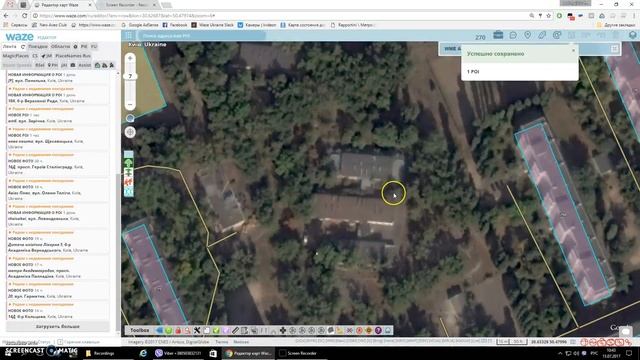The image size is (640, 360).
Task: Open feed item 16Д б-р Кольцова
Action: click(x=58, y=311)
